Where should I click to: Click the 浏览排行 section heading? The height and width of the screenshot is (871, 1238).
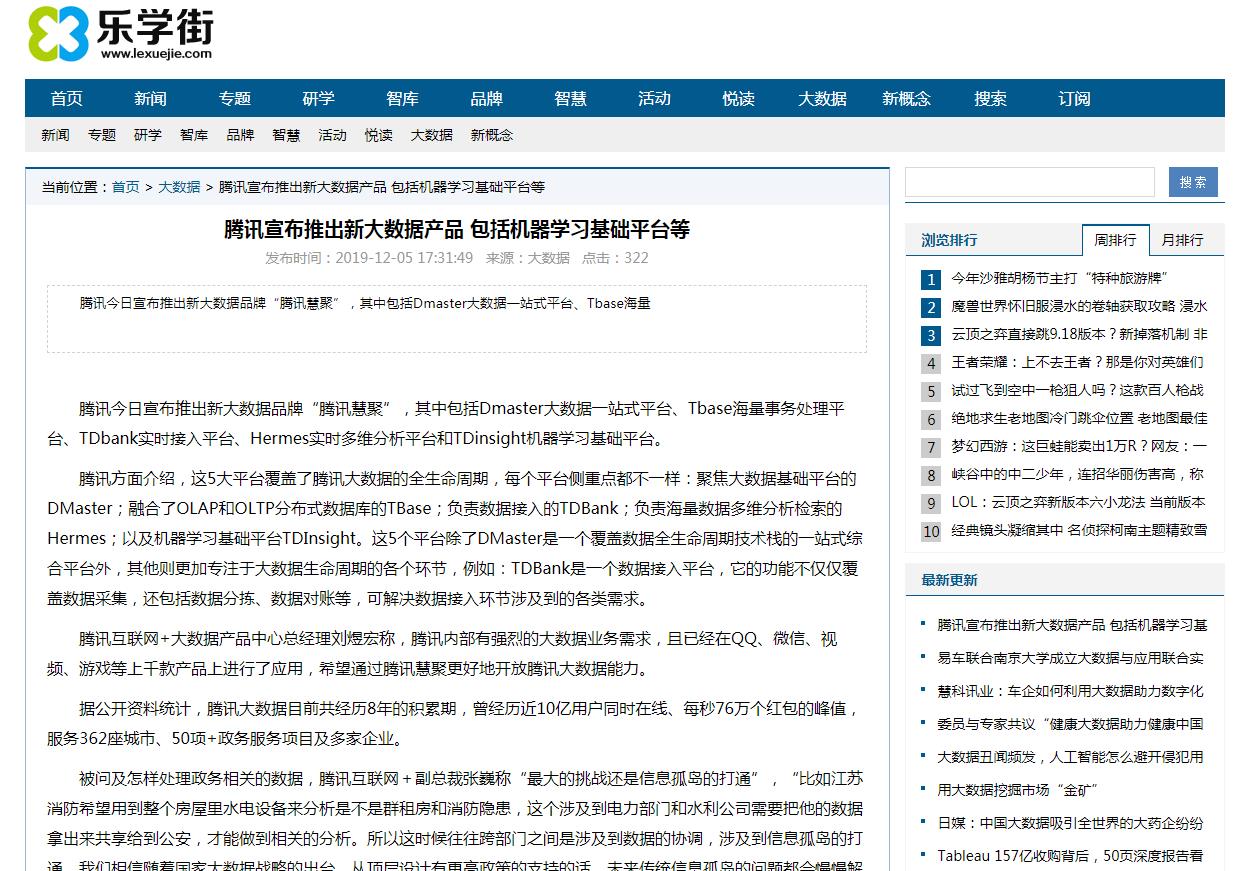point(949,240)
